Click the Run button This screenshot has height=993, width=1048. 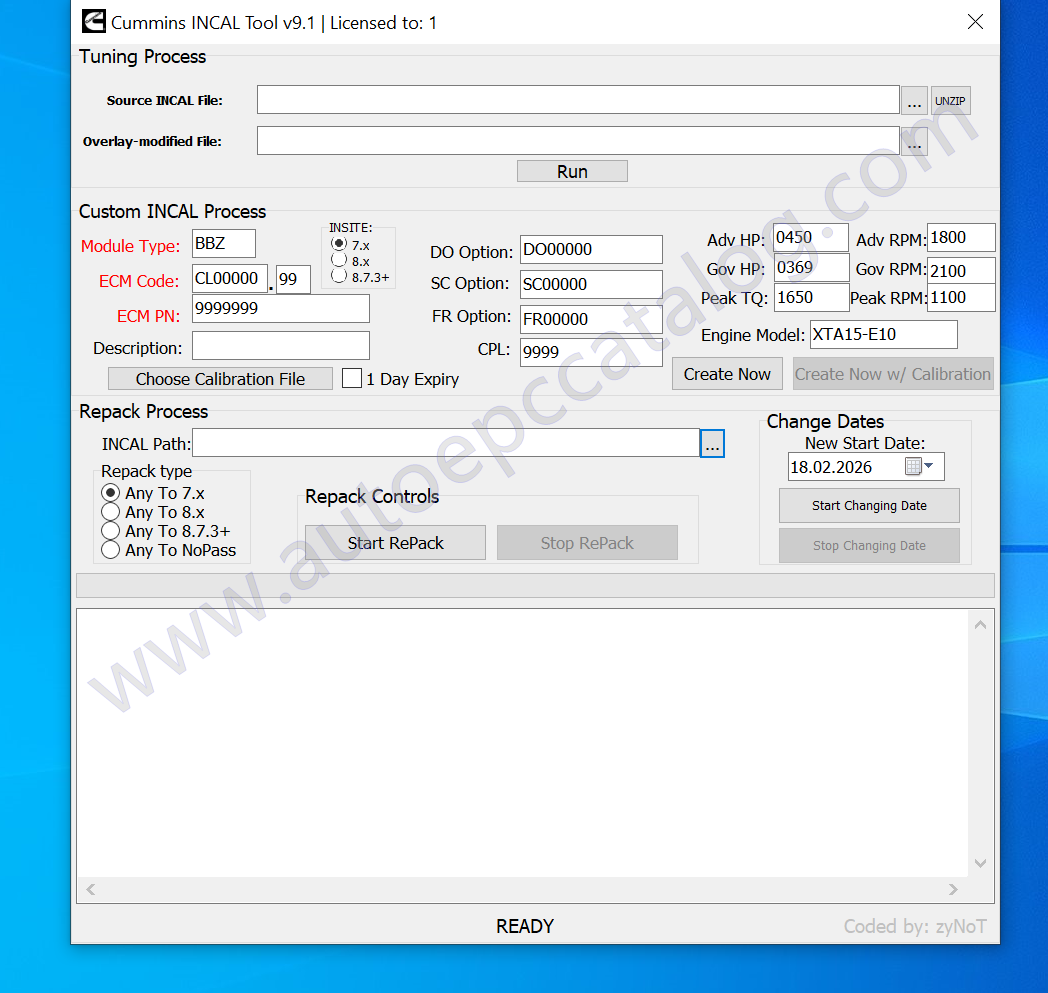click(x=572, y=170)
